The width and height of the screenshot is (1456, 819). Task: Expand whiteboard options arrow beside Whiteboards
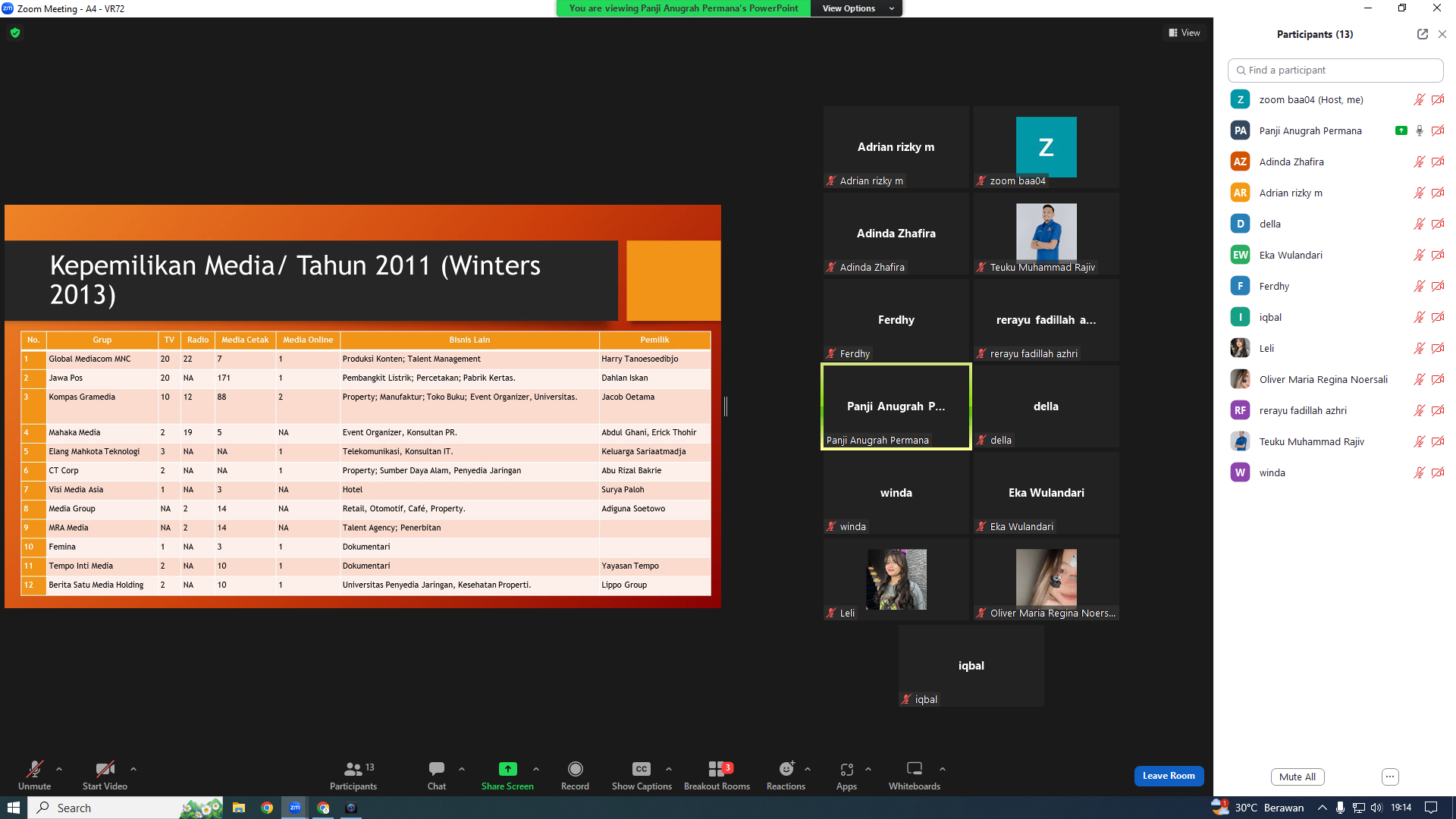[x=943, y=769]
